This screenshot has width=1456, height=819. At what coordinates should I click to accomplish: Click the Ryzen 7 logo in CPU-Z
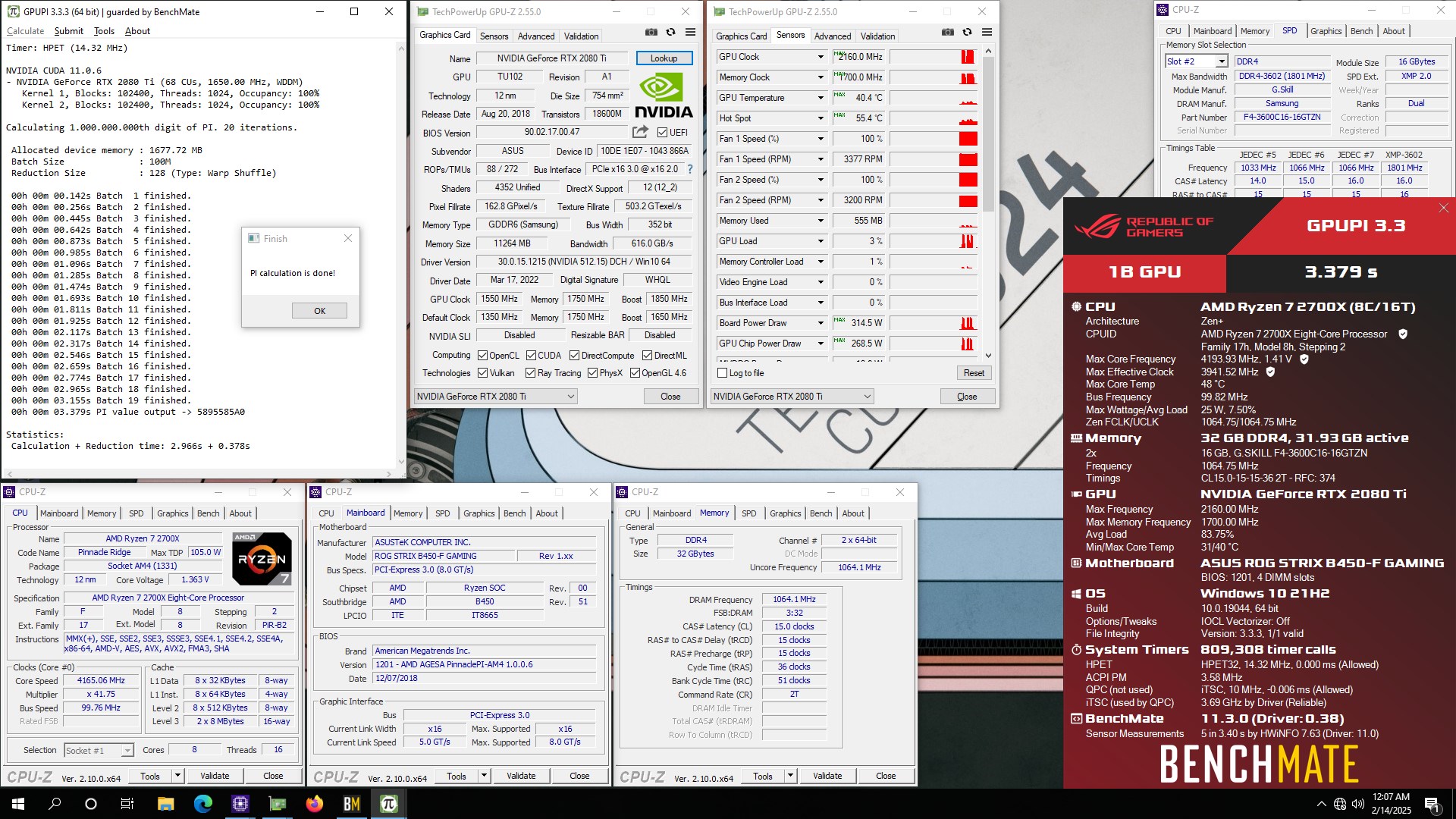[262, 559]
